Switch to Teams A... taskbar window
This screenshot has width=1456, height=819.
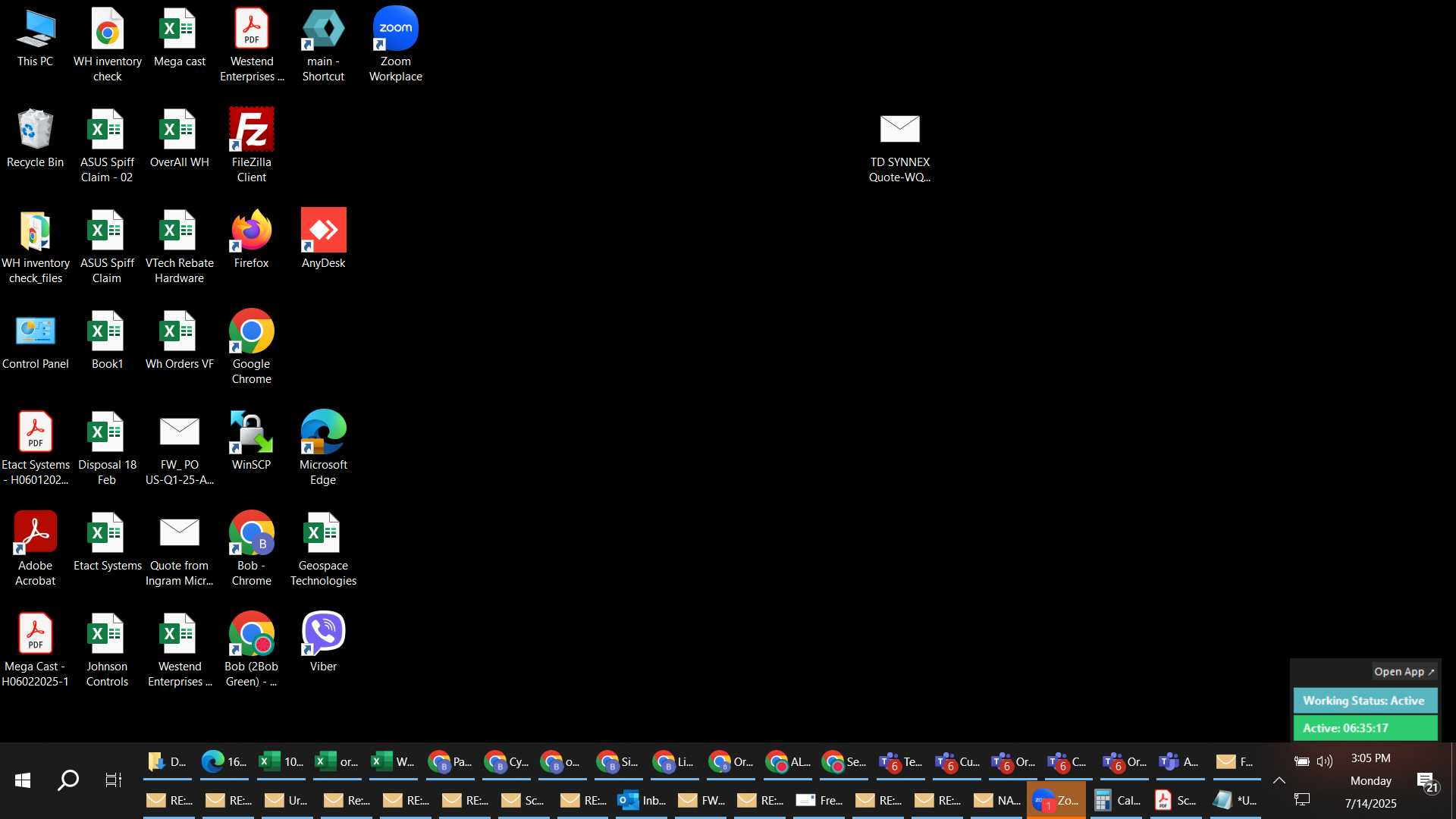[x=1180, y=761]
